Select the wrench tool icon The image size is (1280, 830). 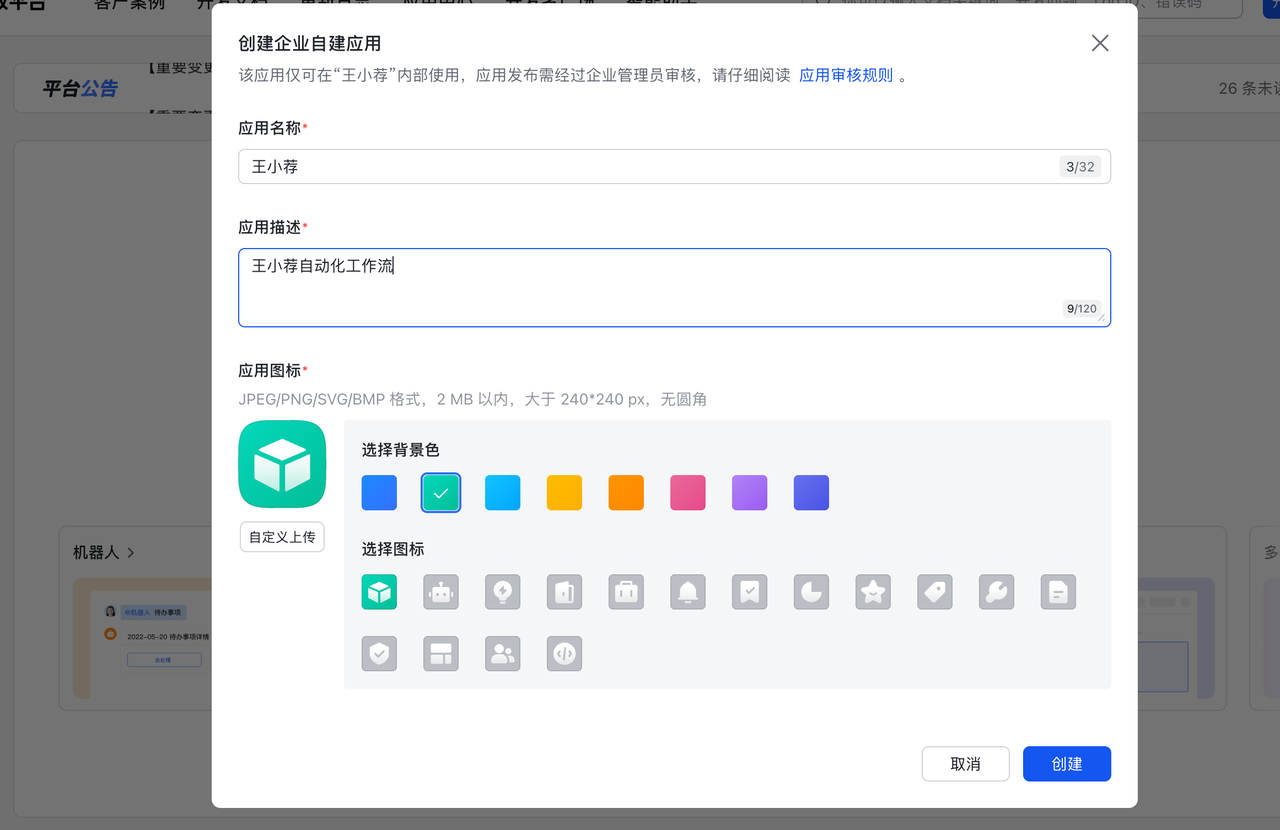coord(996,592)
